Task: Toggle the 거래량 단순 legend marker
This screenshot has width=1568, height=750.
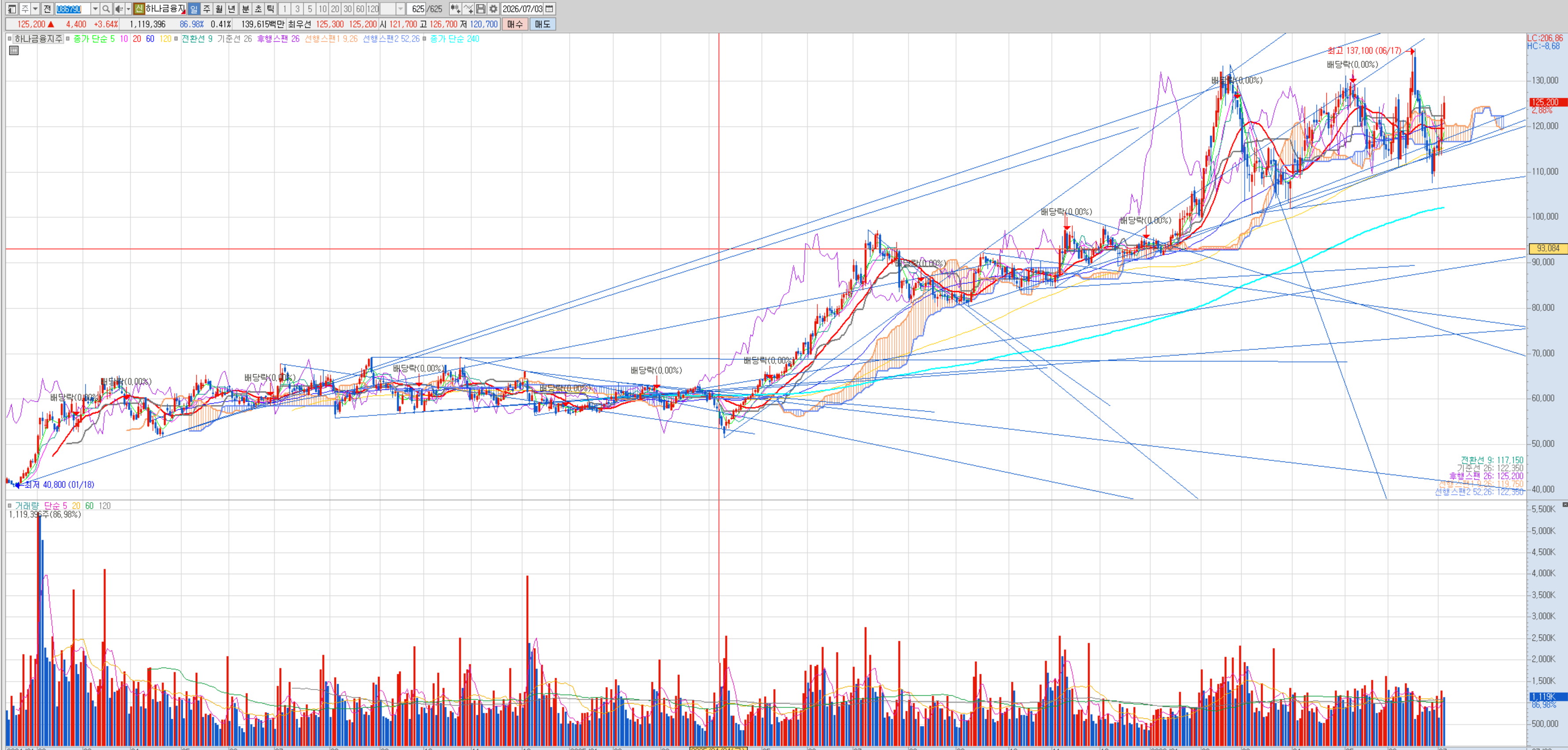Action: click(x=9, y=505)
